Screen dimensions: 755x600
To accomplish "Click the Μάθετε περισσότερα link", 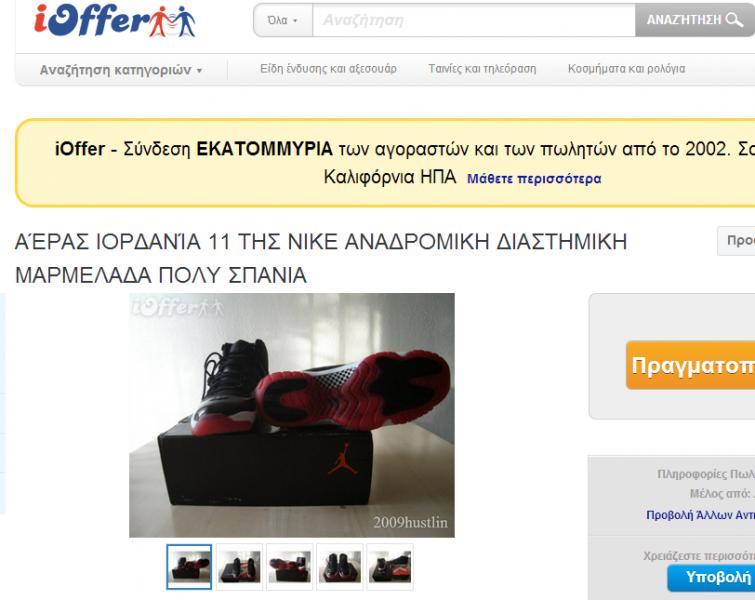I will tap(534, 179).
